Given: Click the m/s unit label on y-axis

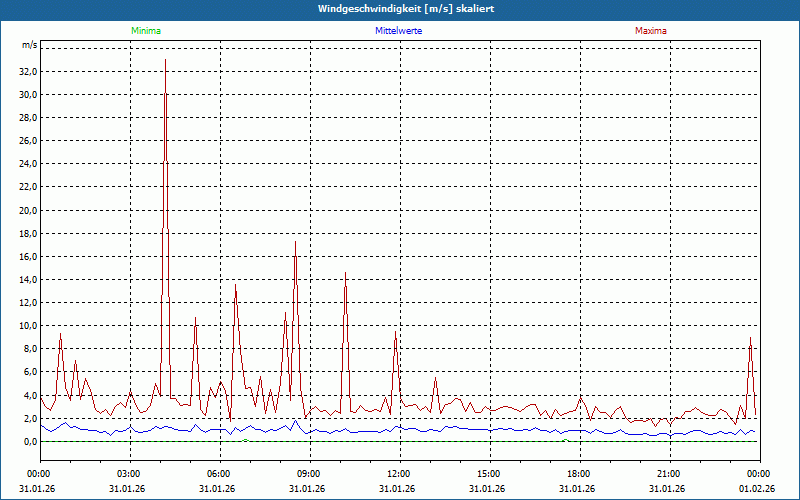Looking at the screenshot, I should 30,45.
